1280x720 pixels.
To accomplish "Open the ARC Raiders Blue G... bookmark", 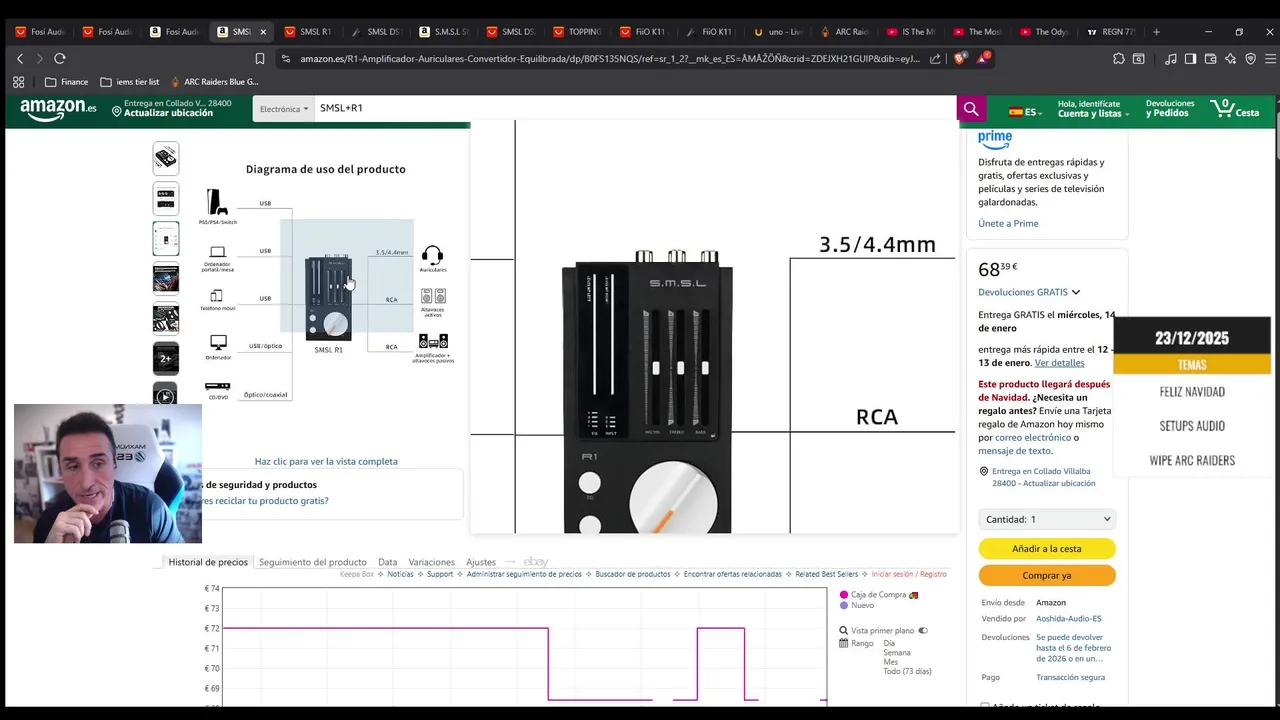I will 214,82.
